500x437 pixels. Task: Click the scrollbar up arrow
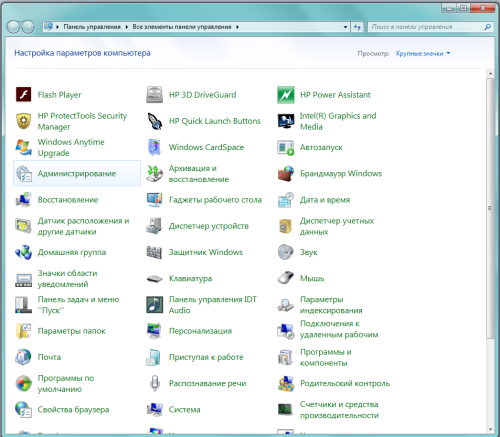490,73
